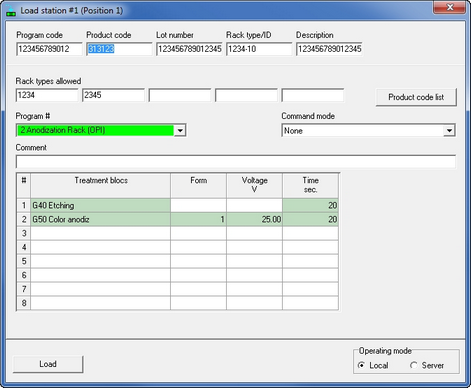The image size is (471, 388).
Task: Select the Local operating mode
Action: [x=361, y=365]
